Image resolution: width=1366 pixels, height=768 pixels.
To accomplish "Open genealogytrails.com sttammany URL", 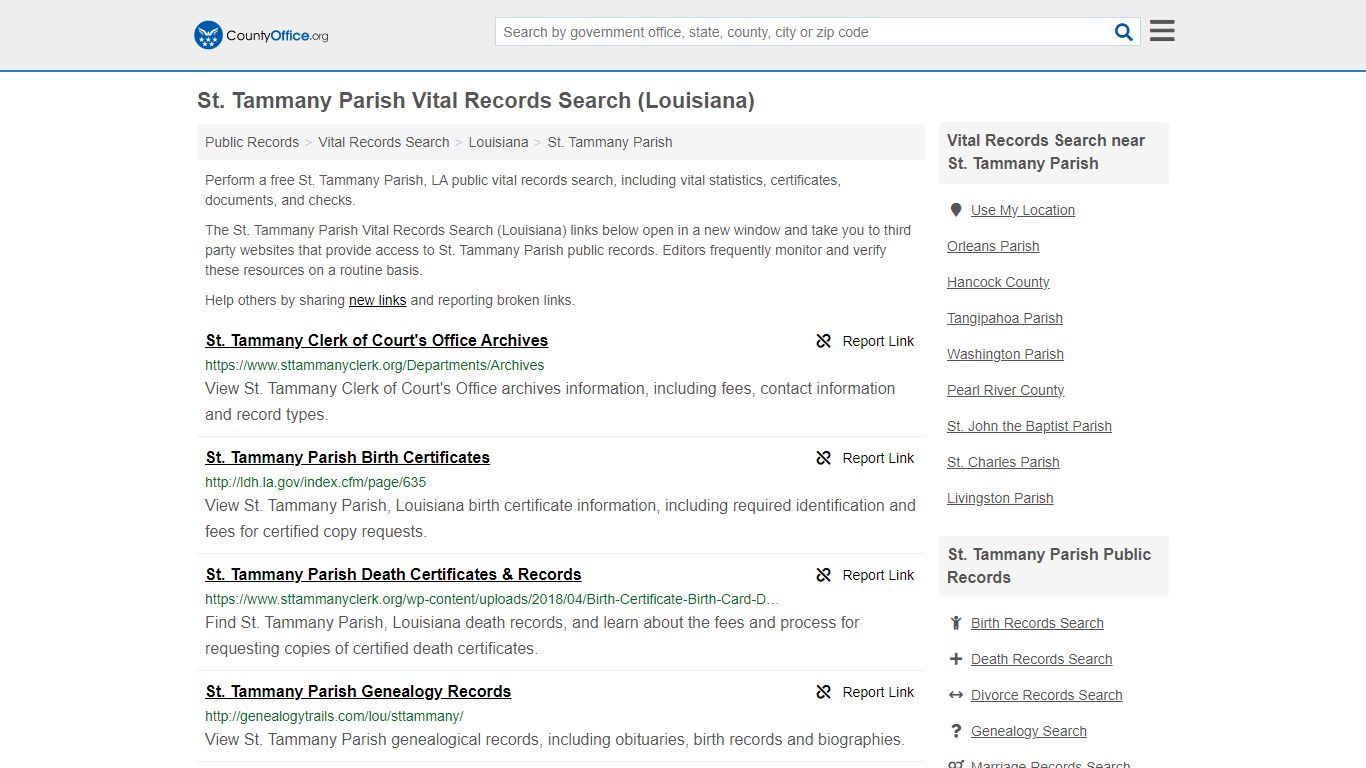I will pos(334,716).
